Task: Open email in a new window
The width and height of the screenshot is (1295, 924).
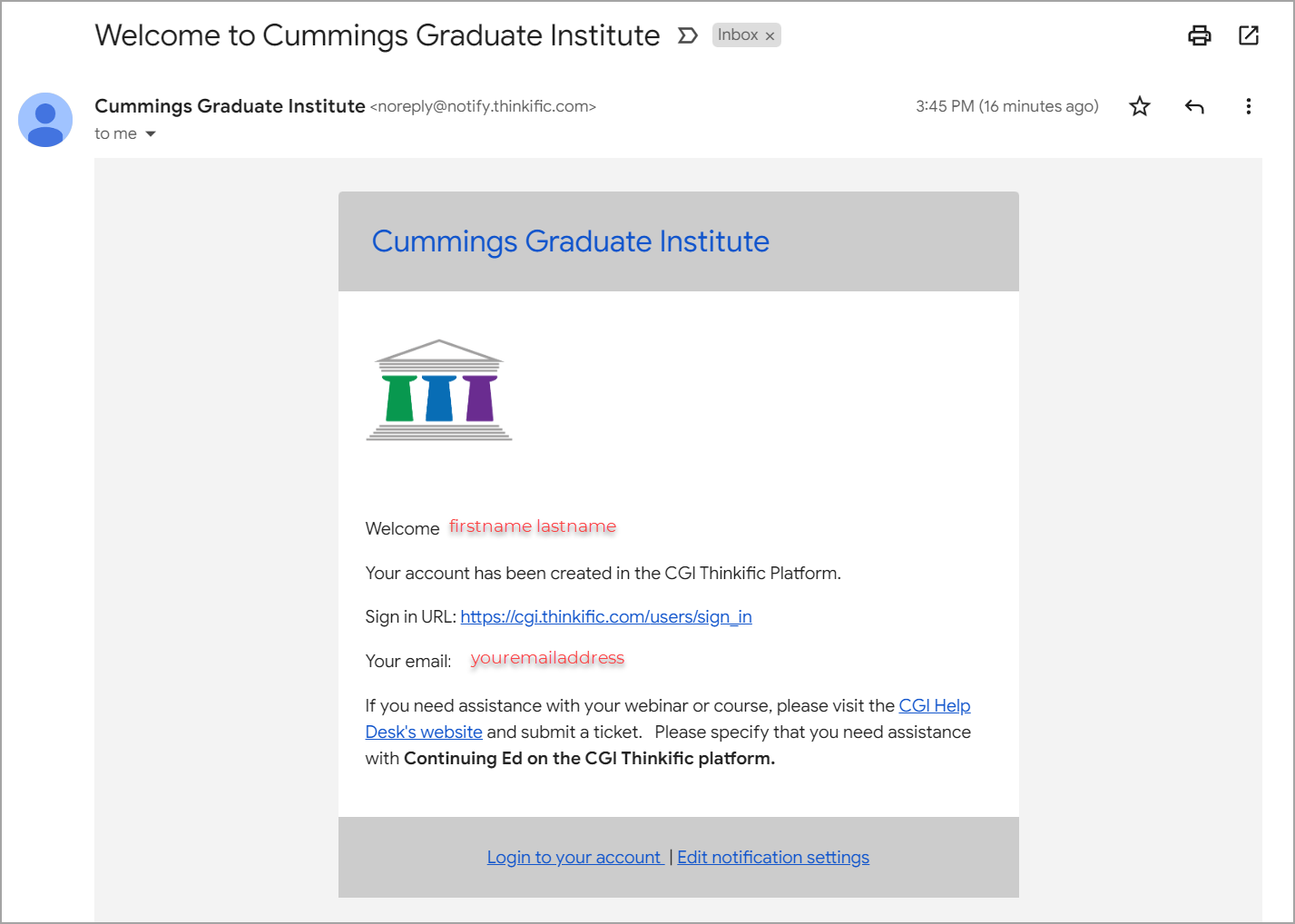Action: click(1248, 34)
